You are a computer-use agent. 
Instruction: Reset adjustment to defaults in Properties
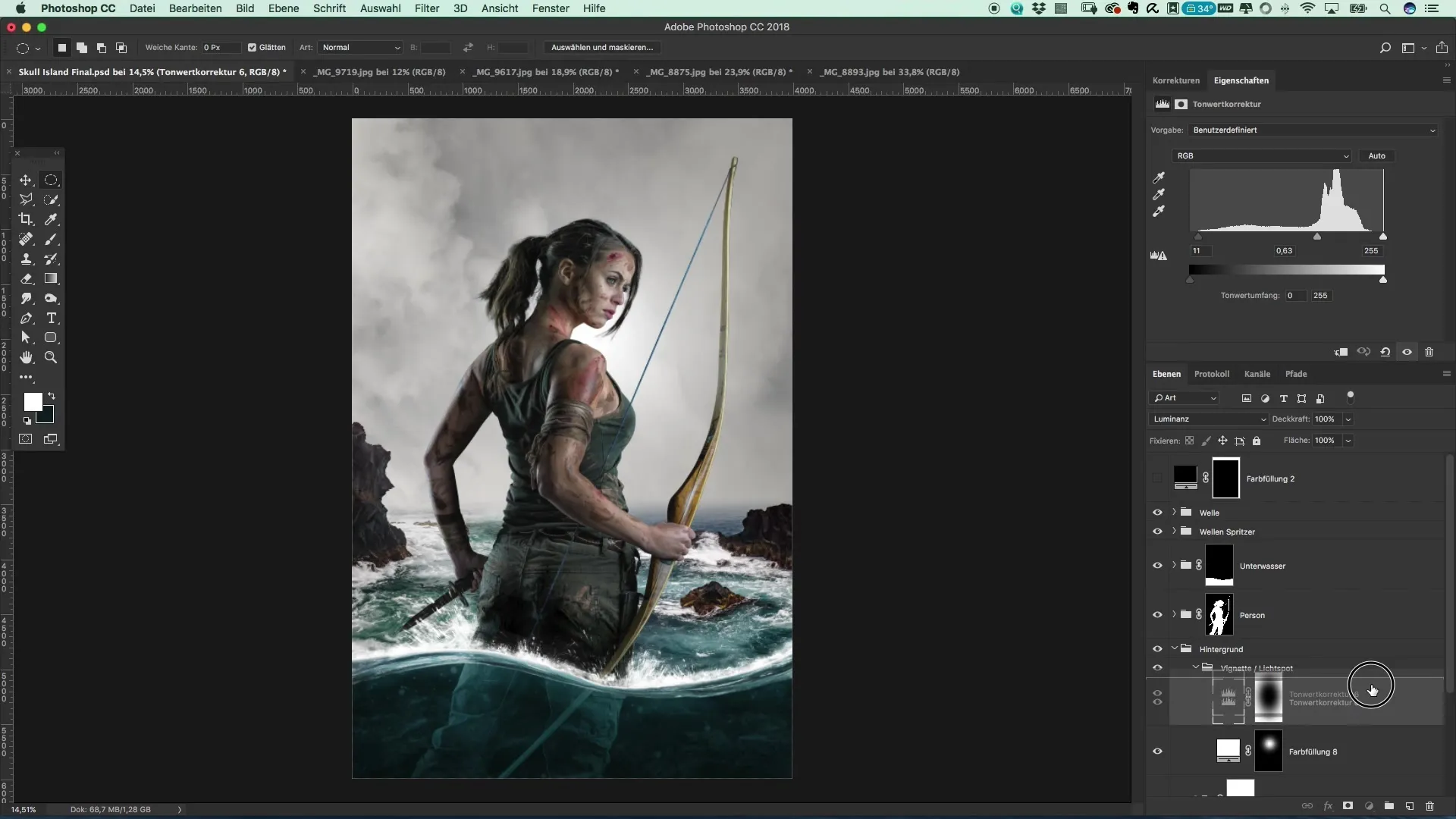coord(1385,352)
